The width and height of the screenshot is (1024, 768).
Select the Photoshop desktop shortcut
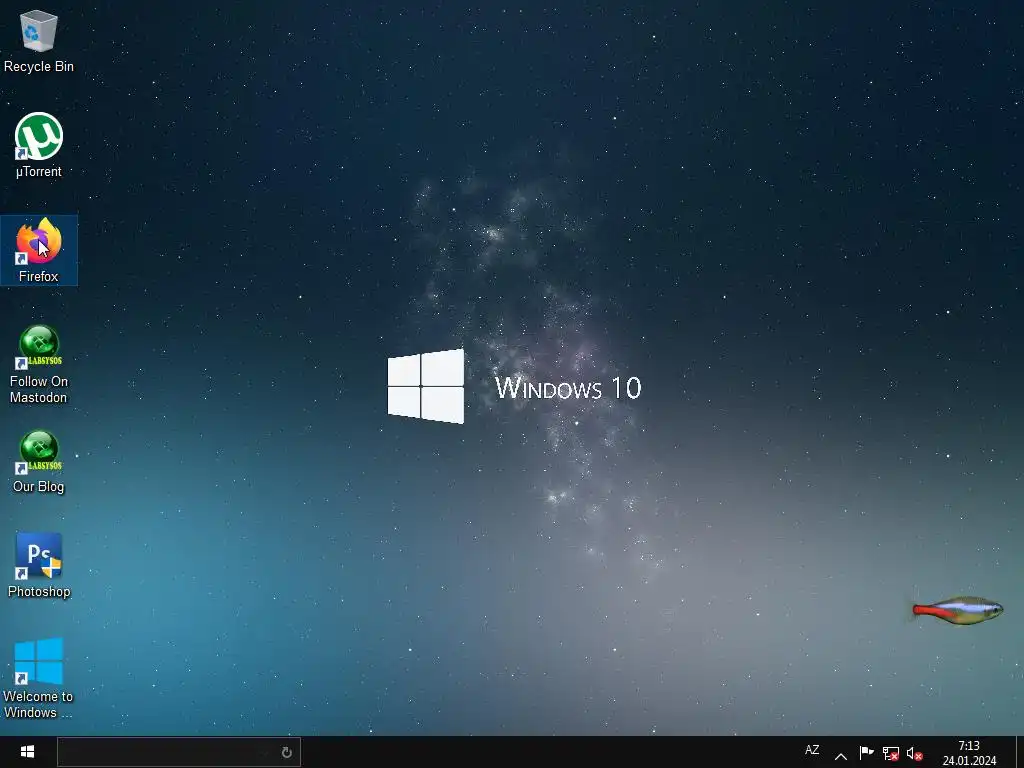tap(39, 566)
